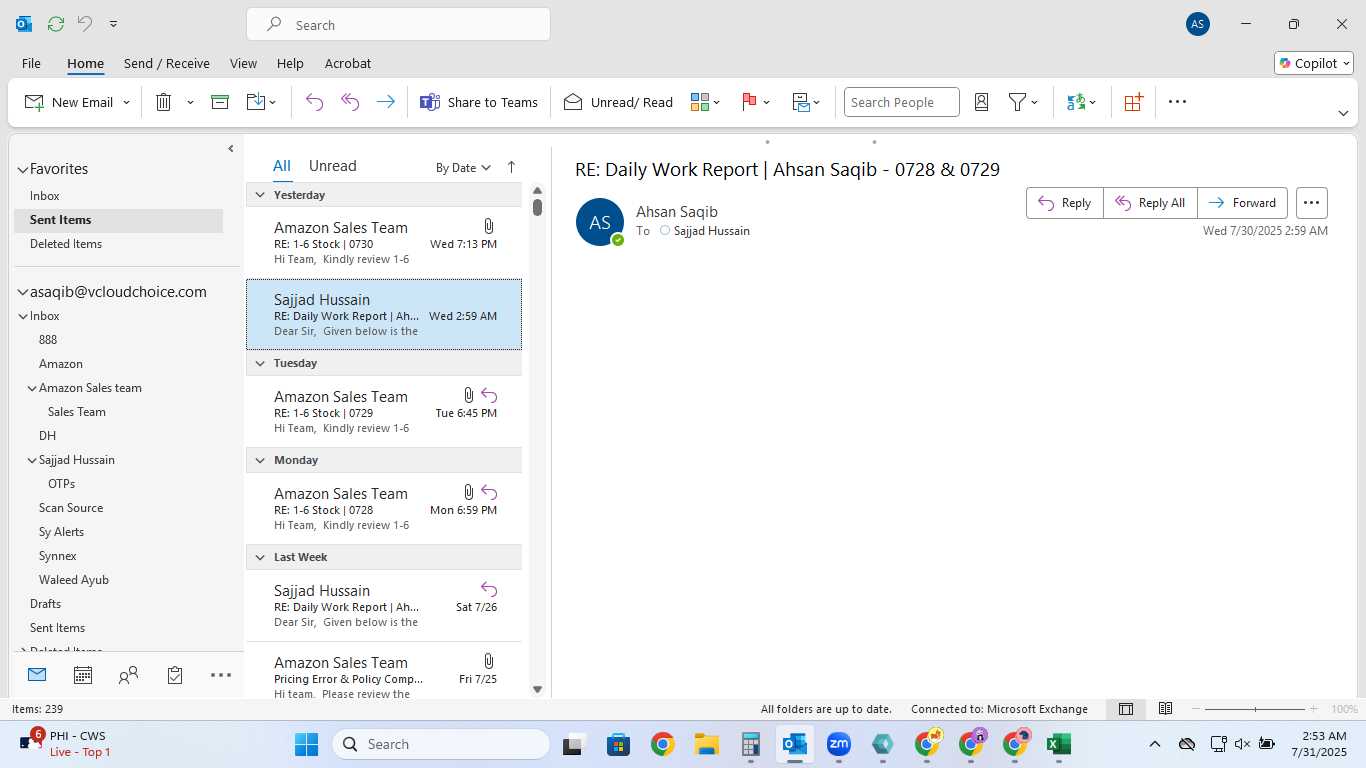The width and height of the screenshot is (1366, 768).
Task: Click the zoom out minus button
Action: pyautogui.click(x=1197, y=709)
